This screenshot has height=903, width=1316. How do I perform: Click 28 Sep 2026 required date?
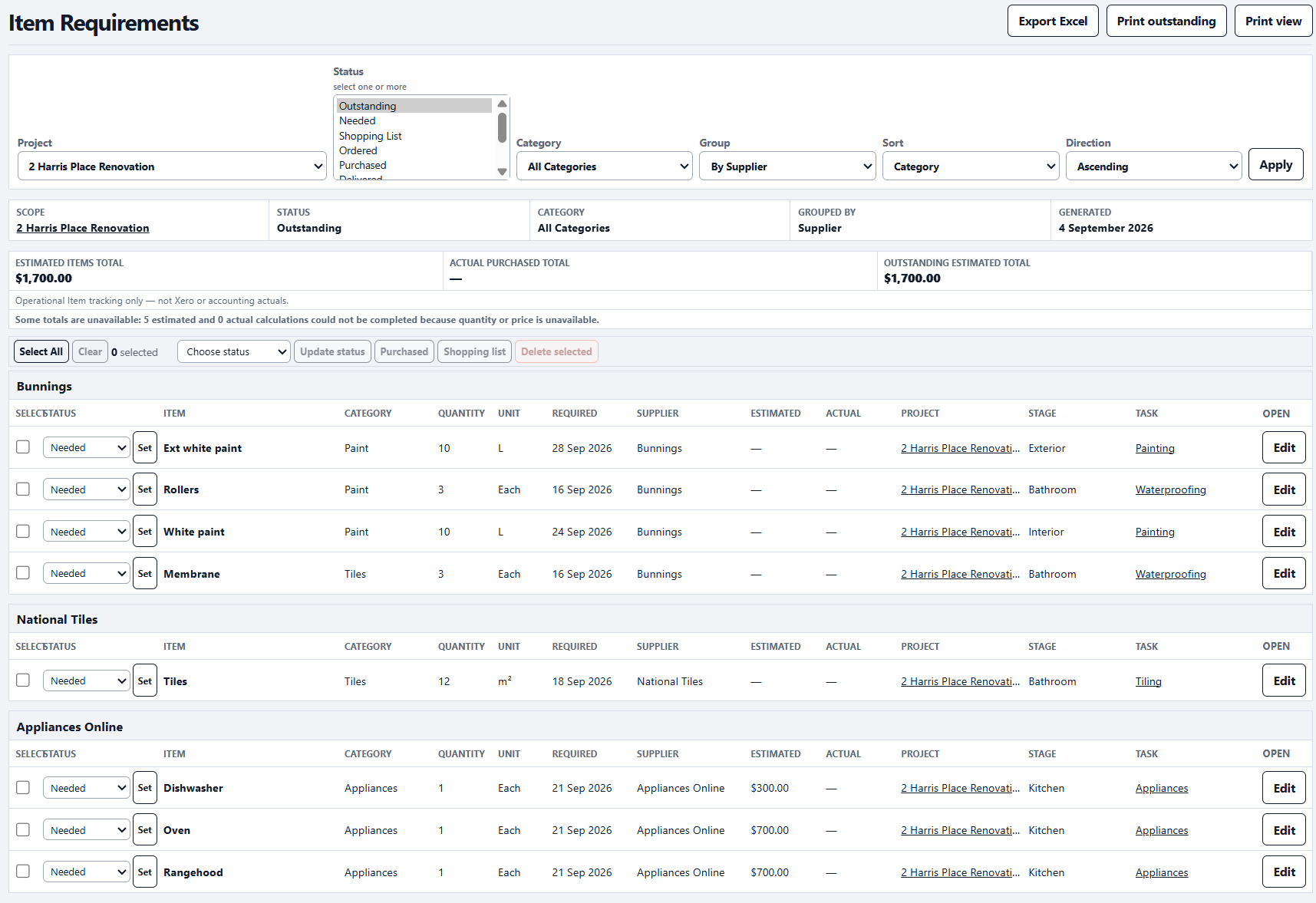[x=582, y=448]
